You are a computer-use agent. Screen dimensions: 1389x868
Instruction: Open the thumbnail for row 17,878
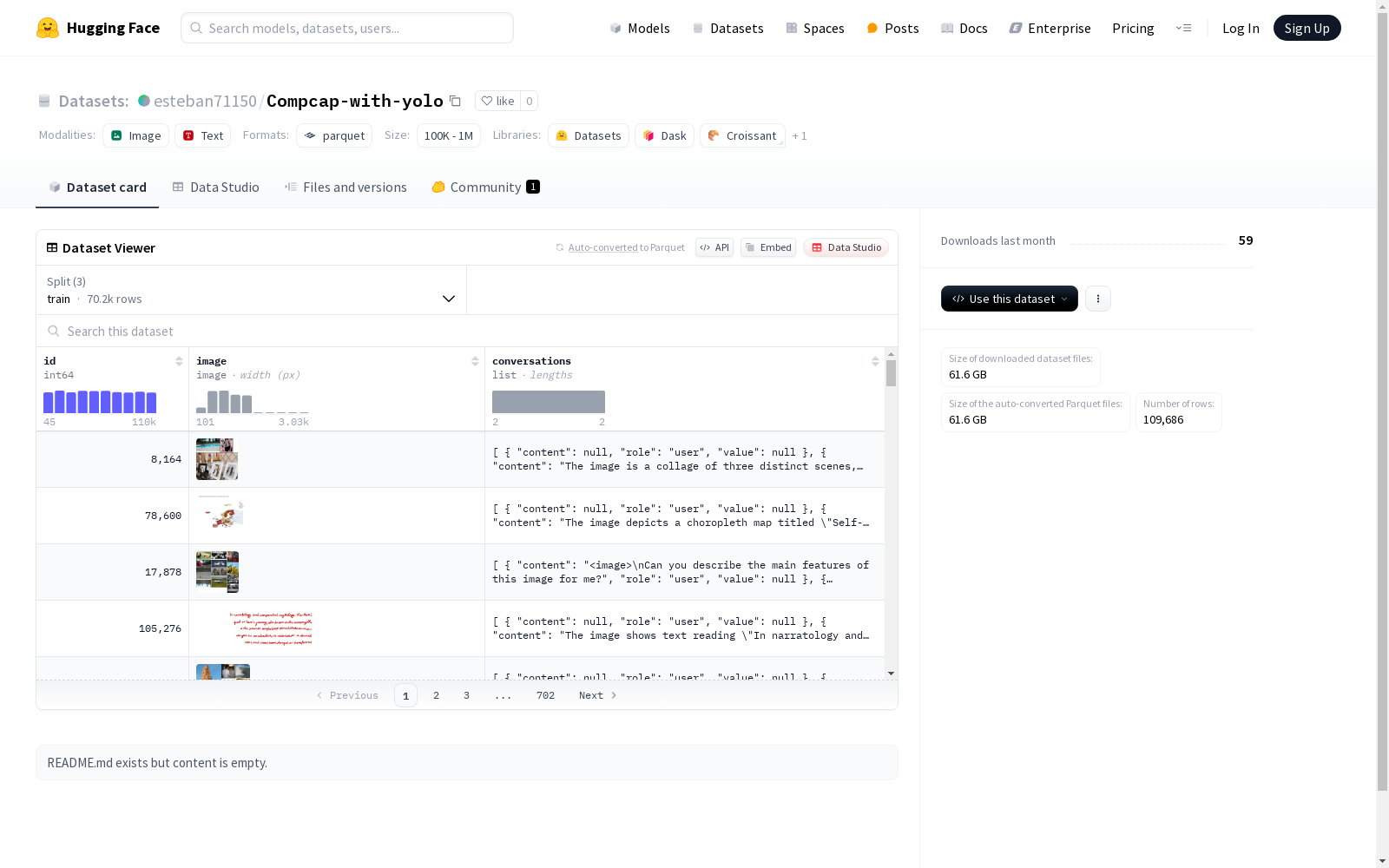tap(217, 572)
